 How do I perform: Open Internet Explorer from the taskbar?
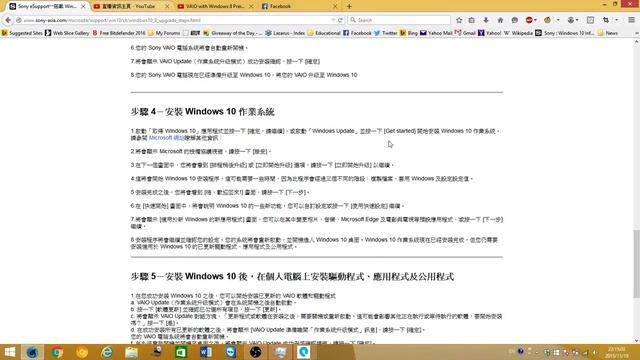107,352
